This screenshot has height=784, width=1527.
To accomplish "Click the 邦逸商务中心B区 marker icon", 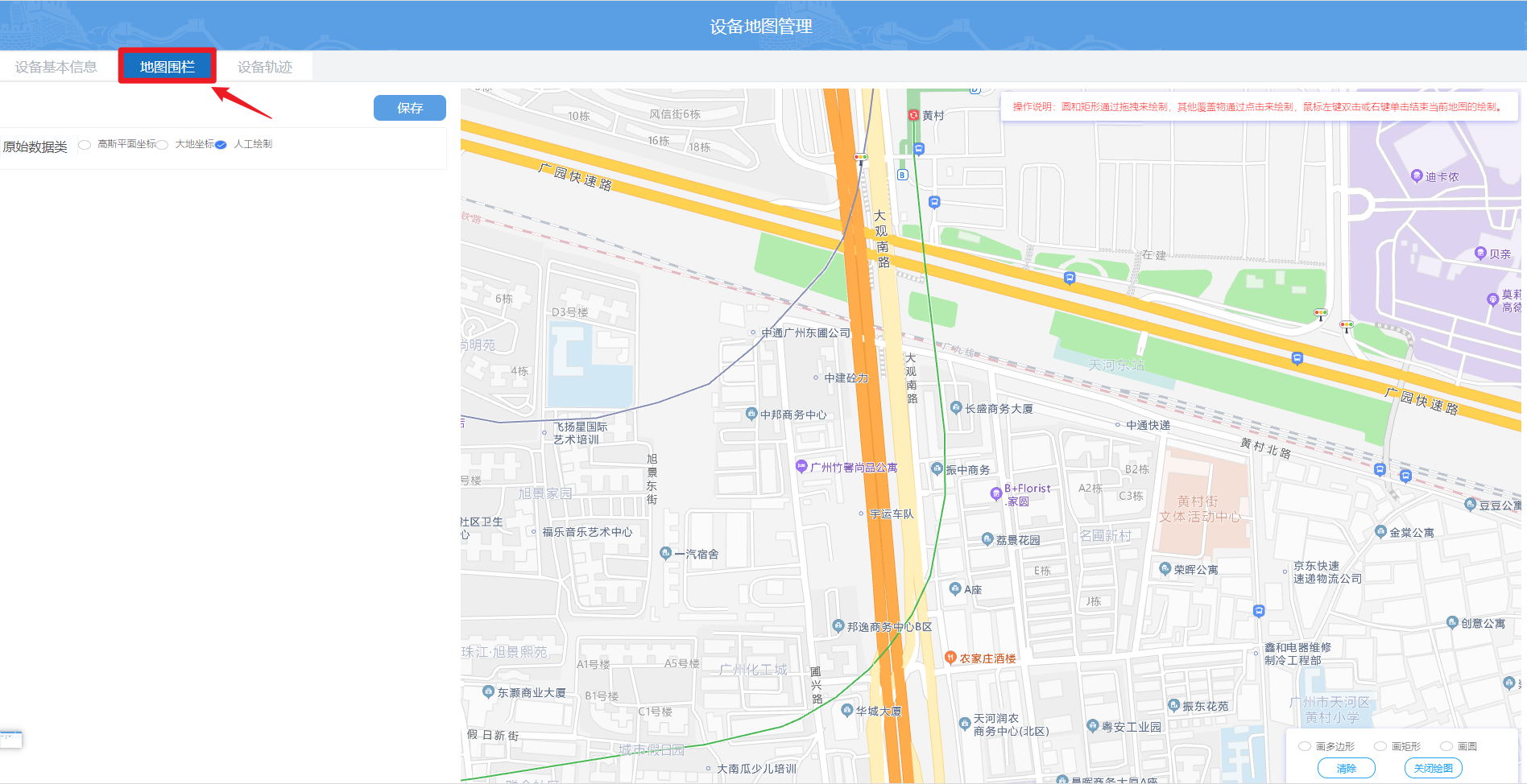I will pyautogui.click(x=838, y=625).
